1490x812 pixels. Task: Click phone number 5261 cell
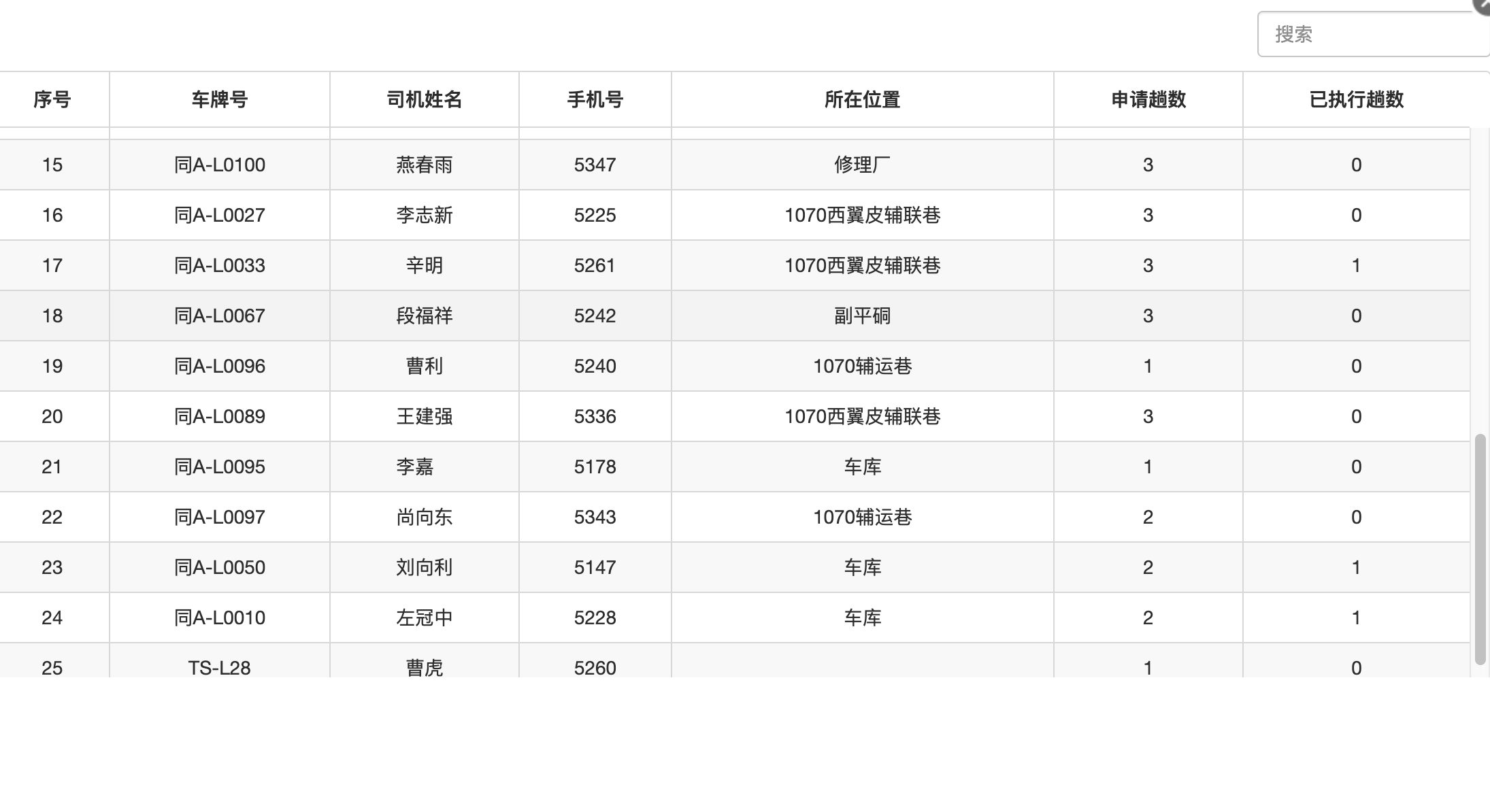pos(595,266)
